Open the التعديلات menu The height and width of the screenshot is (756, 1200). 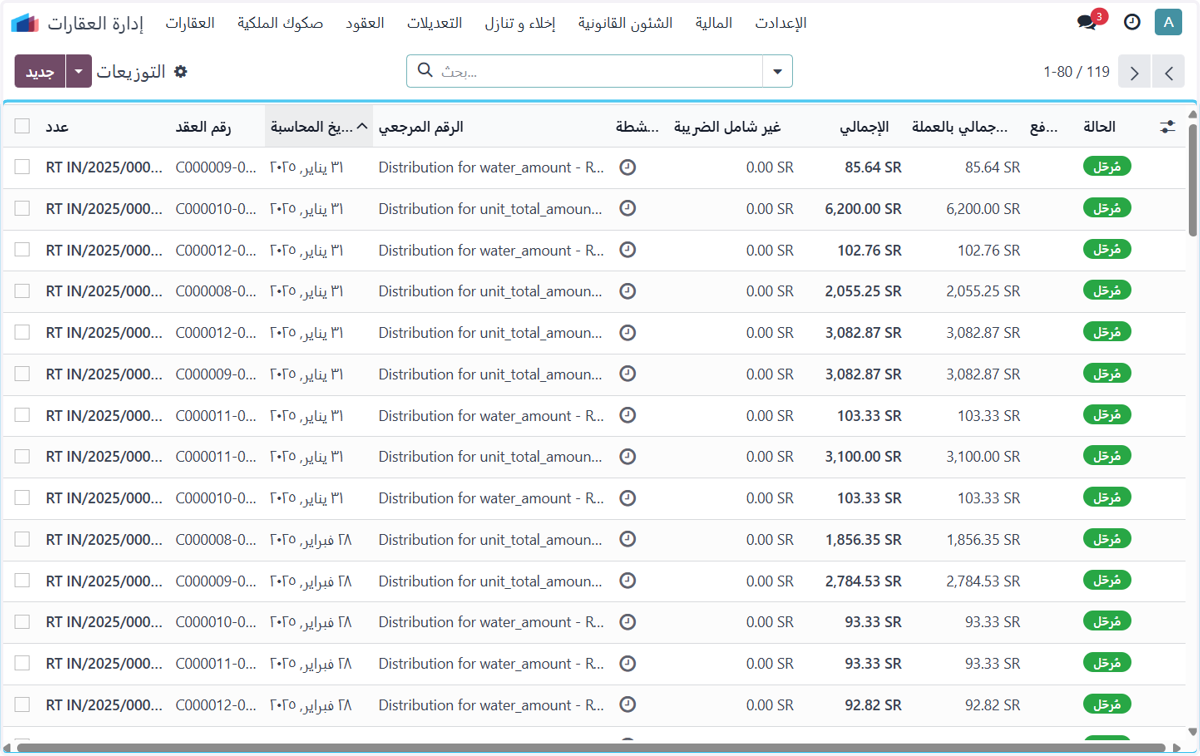434,23
